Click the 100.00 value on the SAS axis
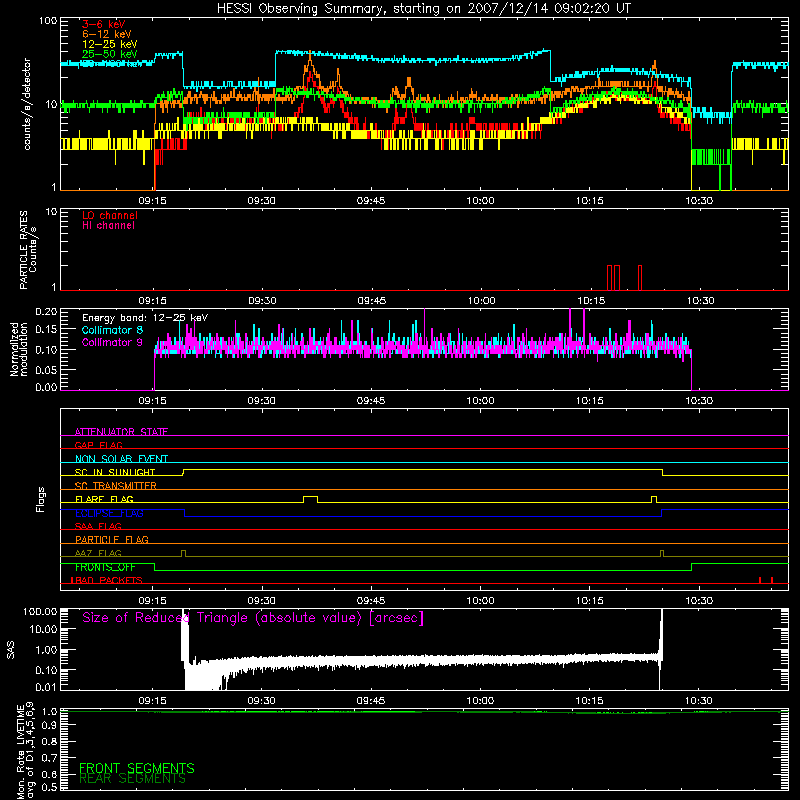800x800 pixels. (x=40, y=611)
